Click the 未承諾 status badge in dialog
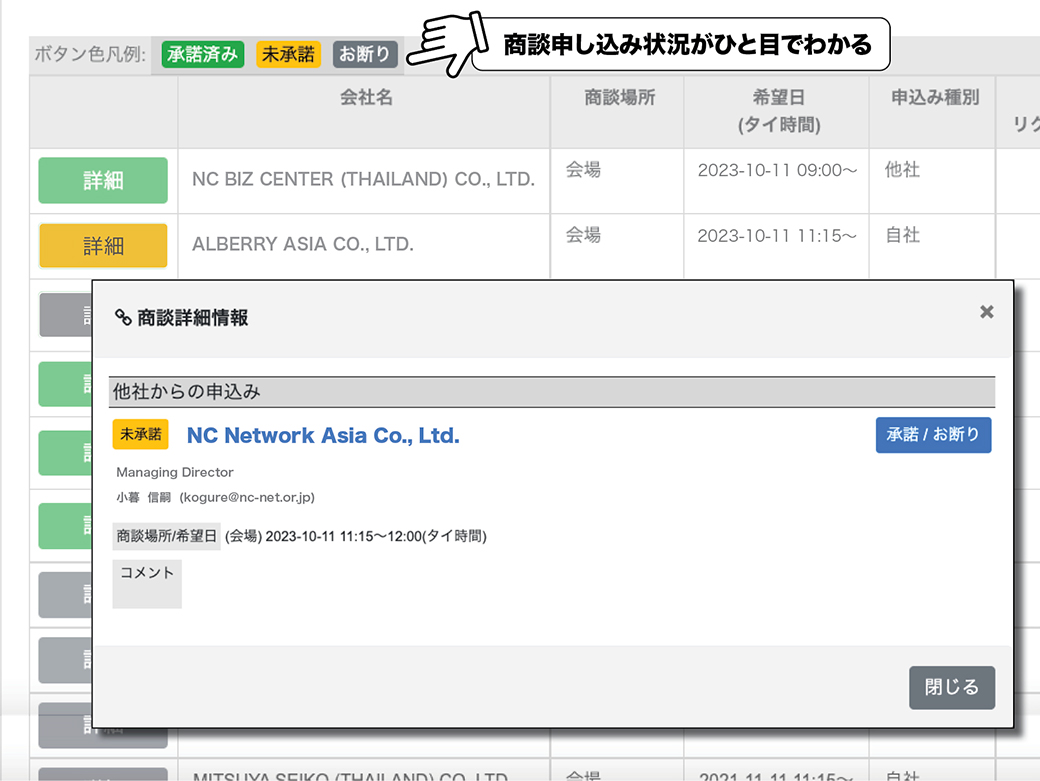The height and width of the screenshot is (781, 1040). (141, 434)
